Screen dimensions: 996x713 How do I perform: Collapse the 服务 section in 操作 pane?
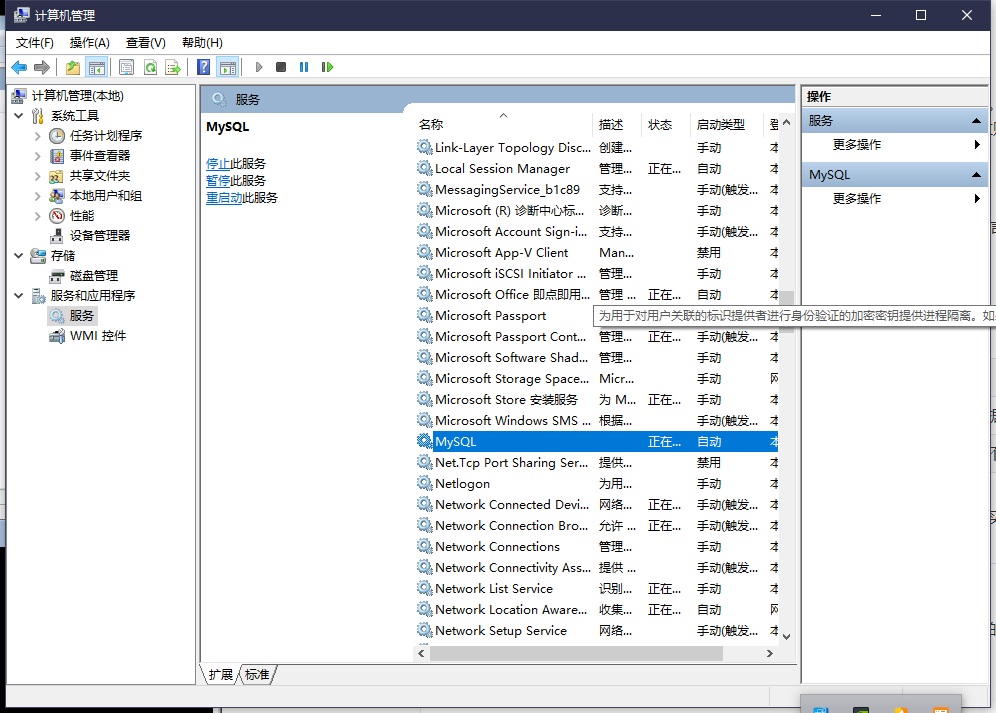click(976, 121)
